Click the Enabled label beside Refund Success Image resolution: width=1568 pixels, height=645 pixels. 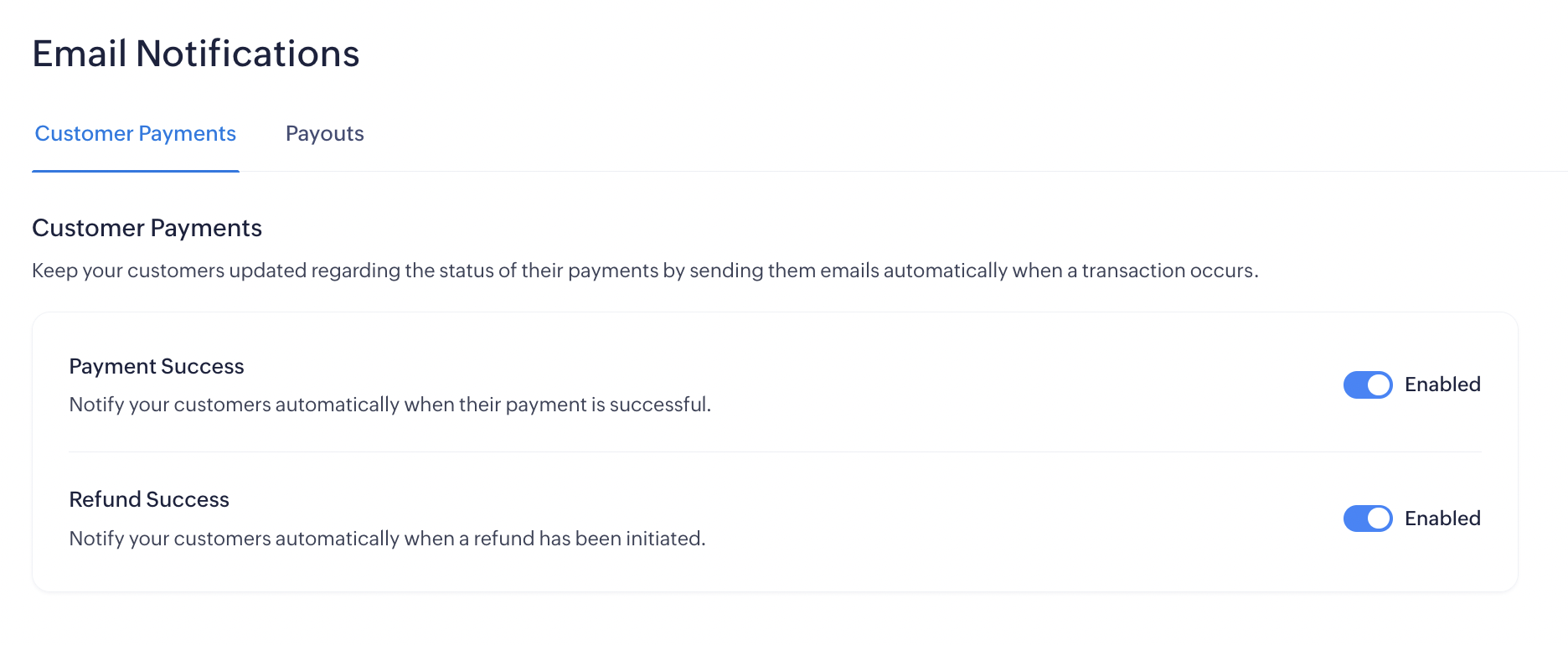click(1442, 519)
